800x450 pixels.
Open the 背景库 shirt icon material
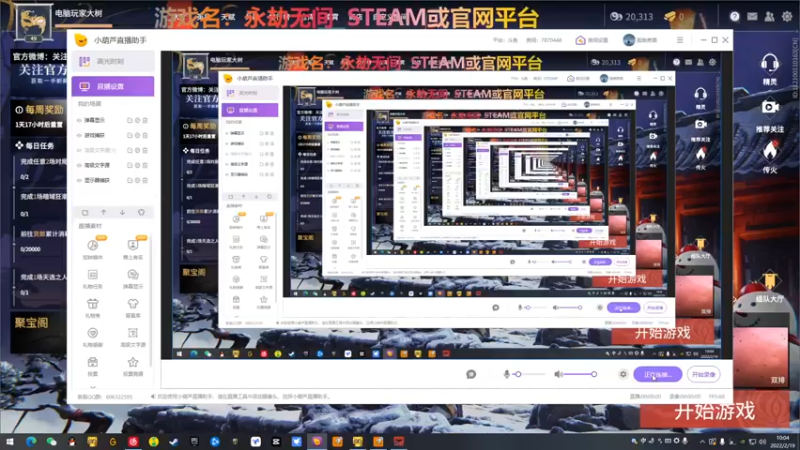tap(133, 308)
